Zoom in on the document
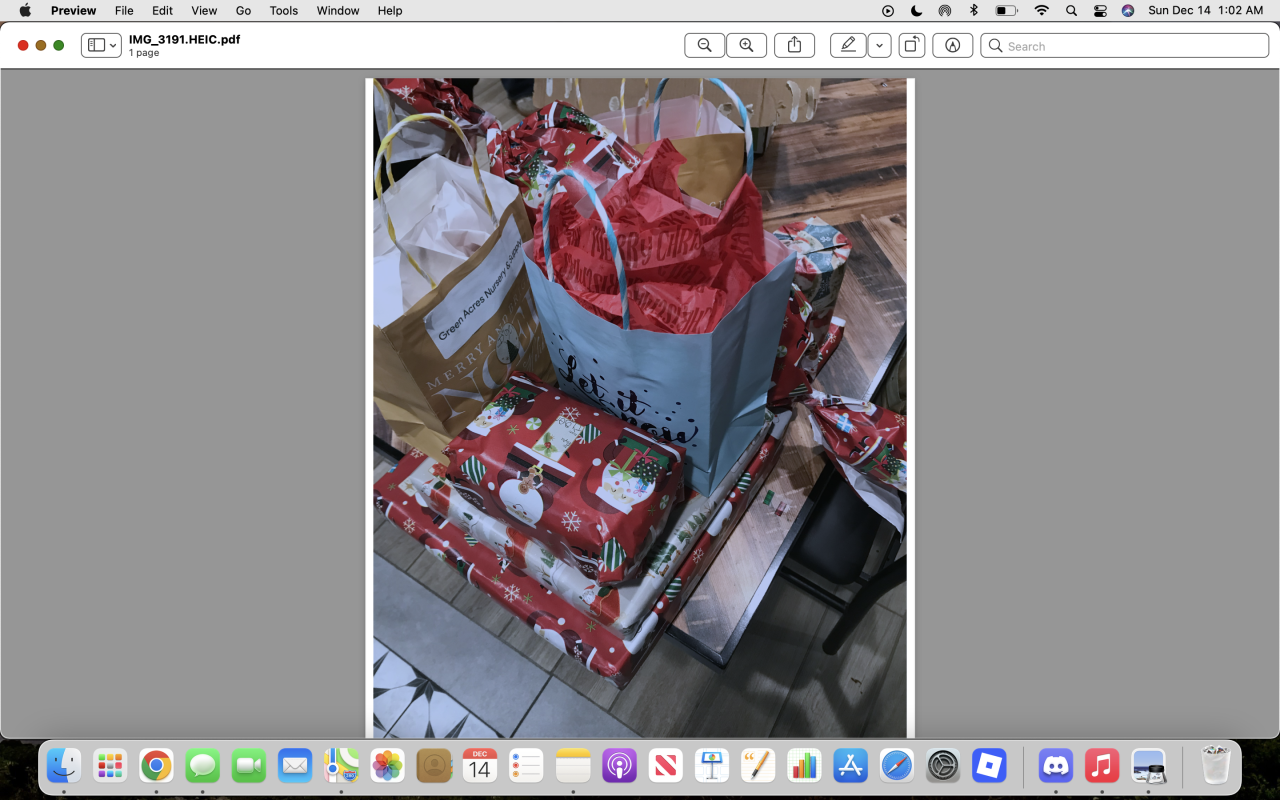Screen dimensions: 1280x800 (746, 46)
